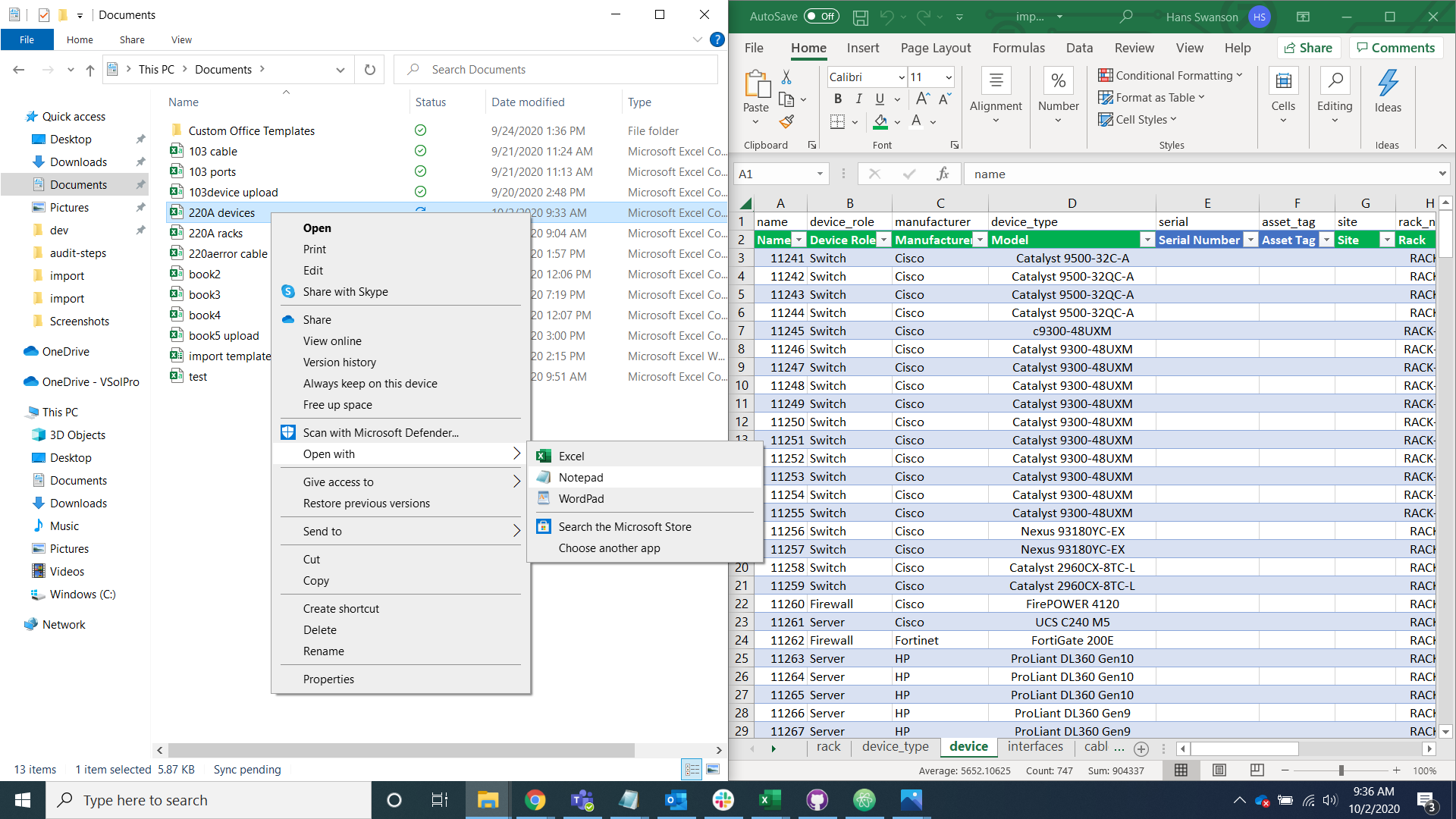Open File Explorer help question icon
The width and height of the screenshot is (1456, 819).
click(717, 39)
